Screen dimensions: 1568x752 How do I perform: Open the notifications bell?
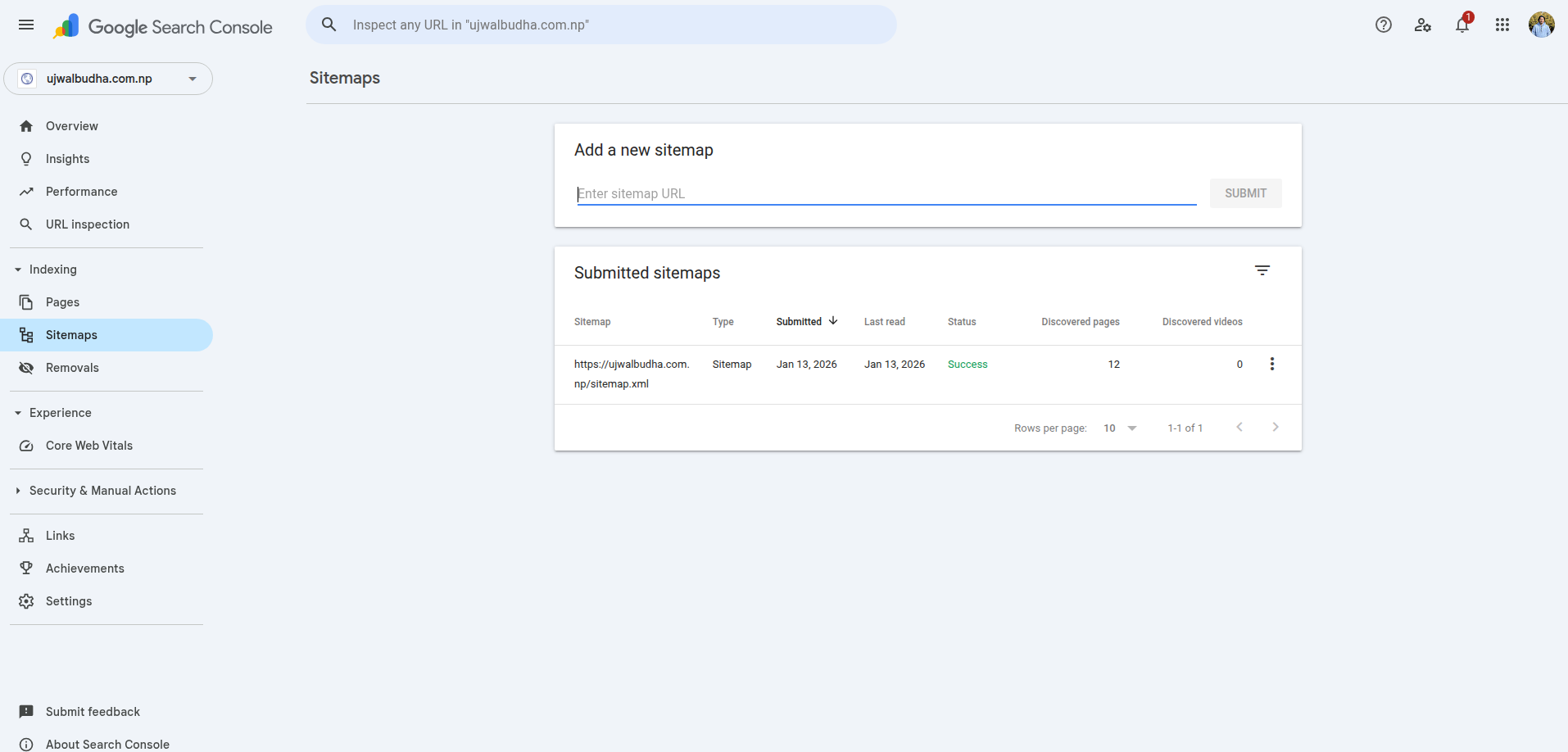(x=1462, y=26)
